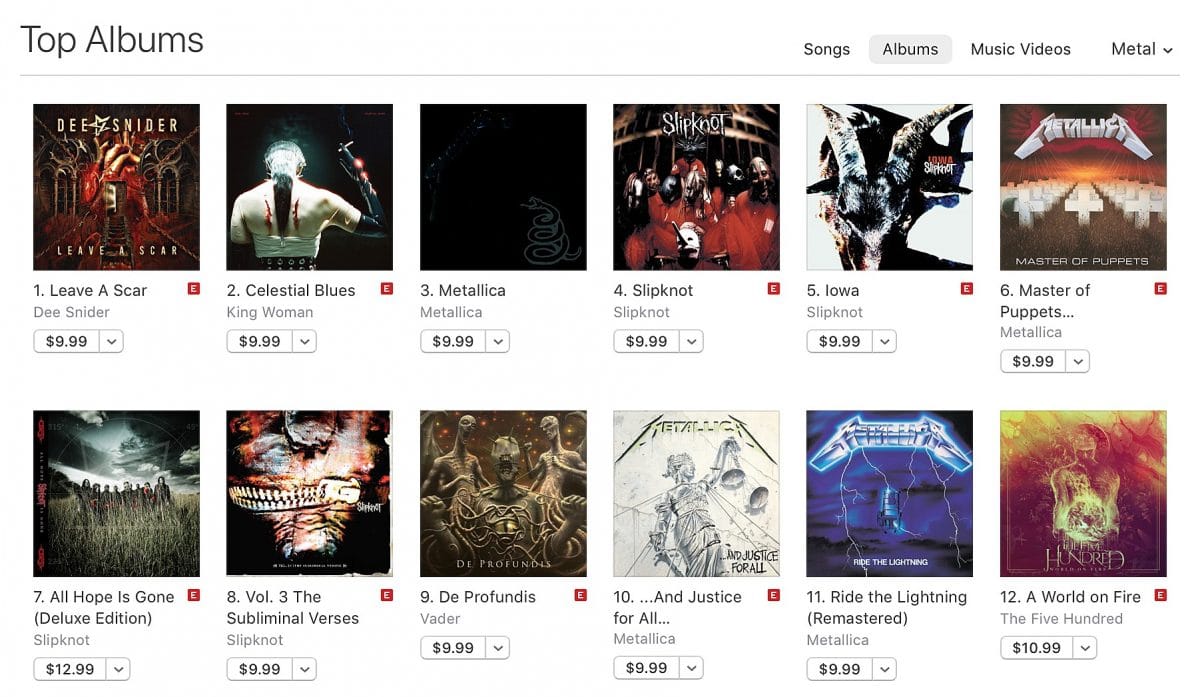Open the De Profundis album artwork
Viewport: 1200px width, 697px height.
(503, 493)
